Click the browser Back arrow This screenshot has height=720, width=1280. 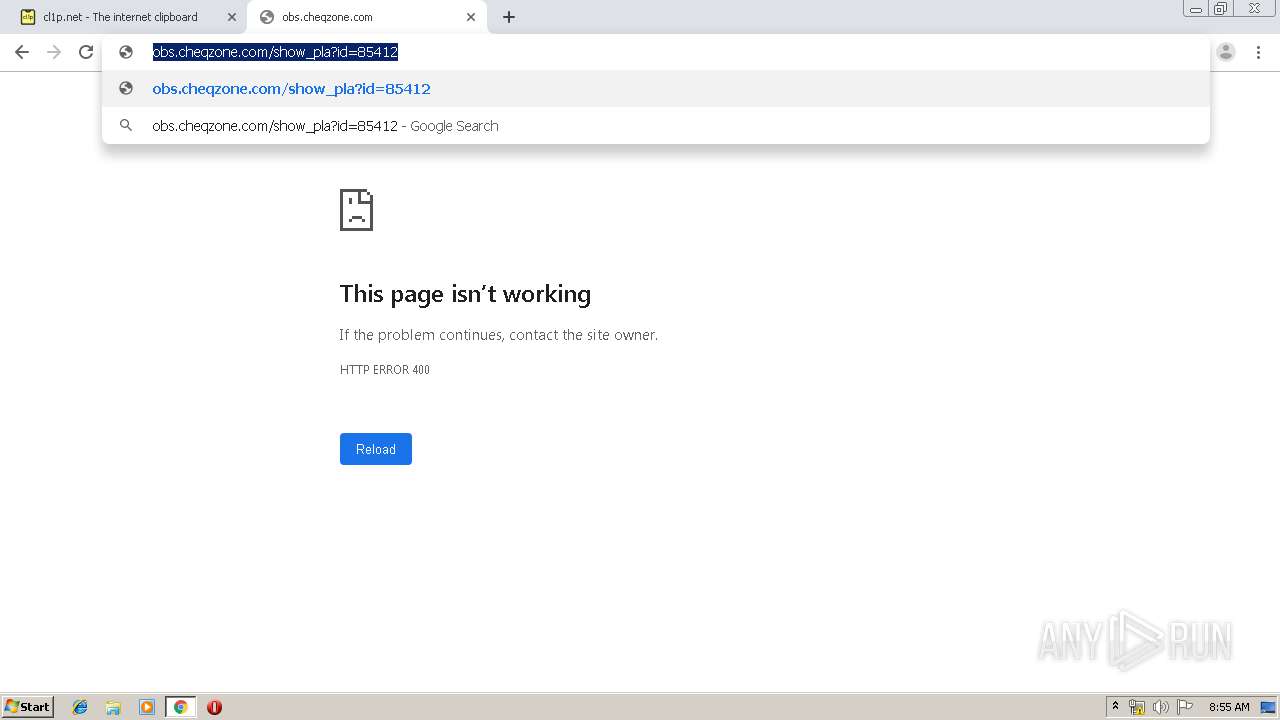22,52
